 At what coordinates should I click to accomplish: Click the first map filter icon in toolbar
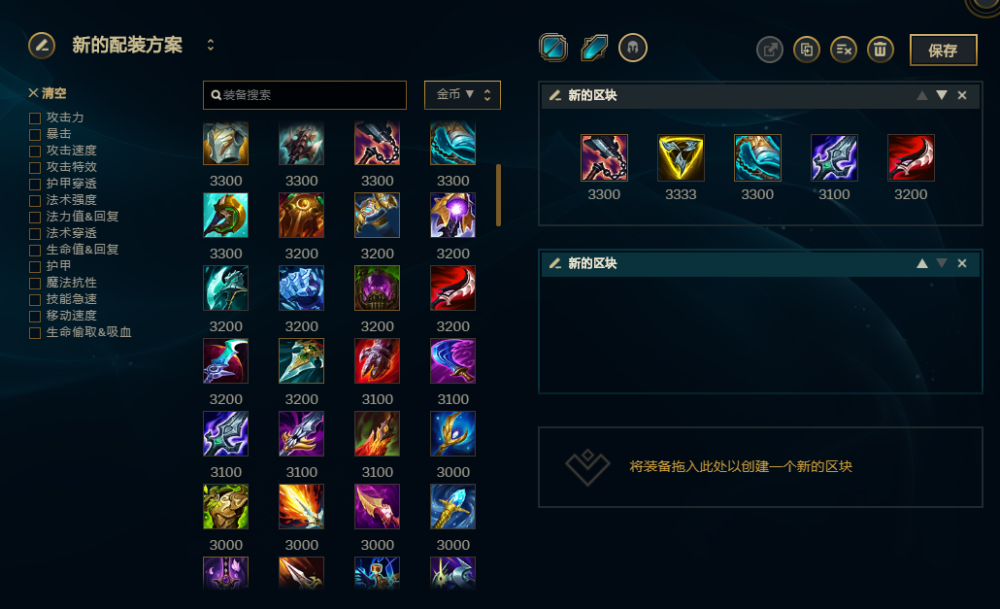(x=553, y=48)
